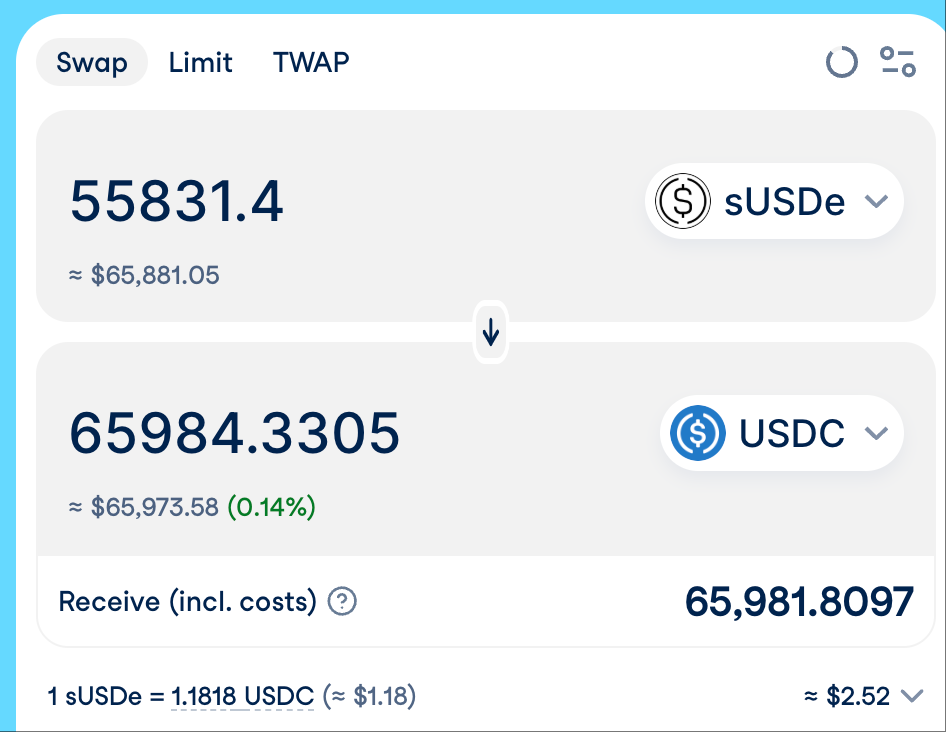The width and height of the screenshot is (946, 732).
Task: Click the Receive (incl. costs) help icon
Action: click(342, 602)
